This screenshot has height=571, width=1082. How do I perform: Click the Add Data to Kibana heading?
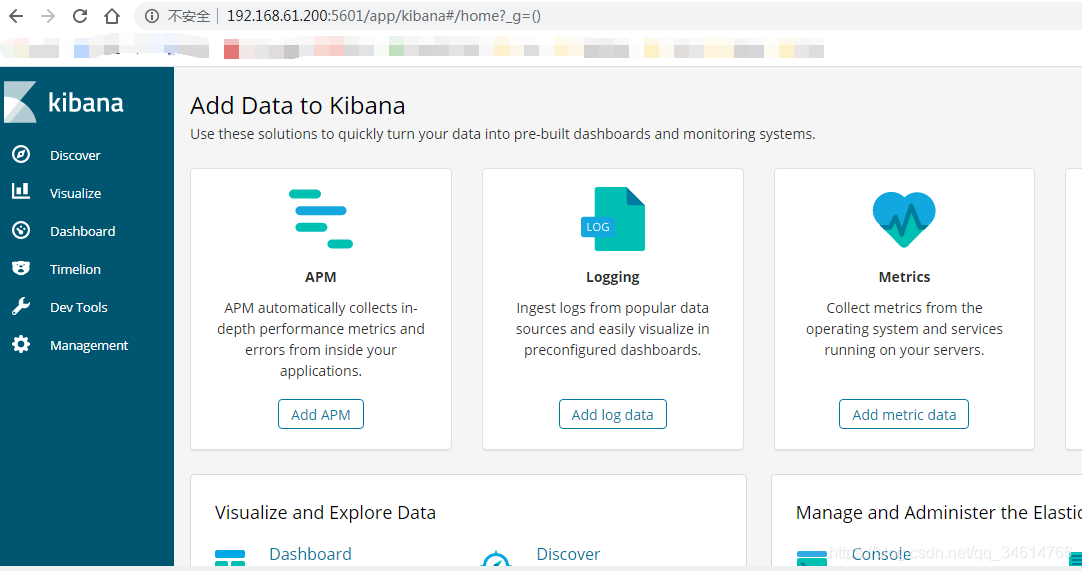click(x=298, y=106)
